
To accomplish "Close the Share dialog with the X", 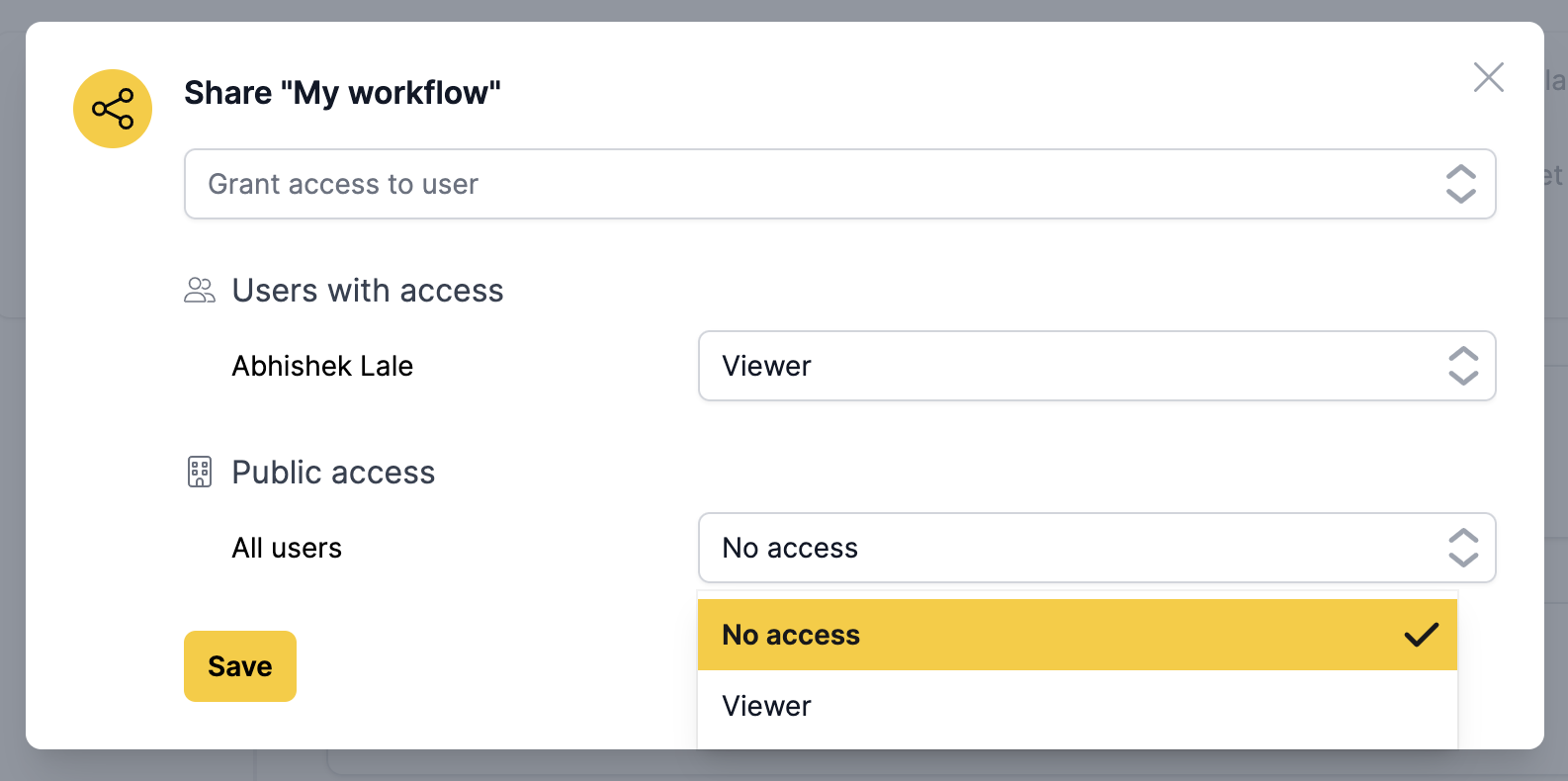I will click(x=1488, y=77).
